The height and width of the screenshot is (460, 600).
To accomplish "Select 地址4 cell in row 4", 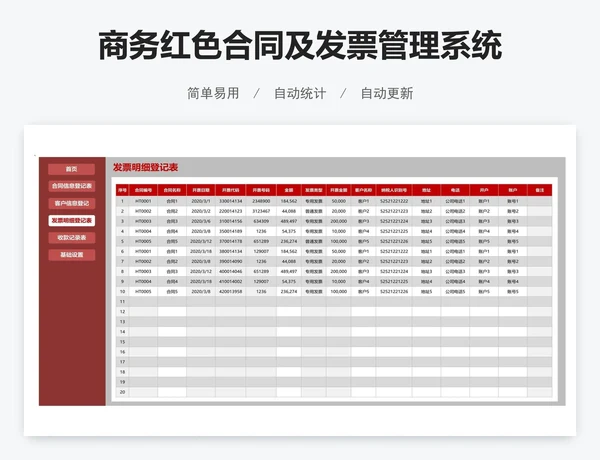I will 426,231.
